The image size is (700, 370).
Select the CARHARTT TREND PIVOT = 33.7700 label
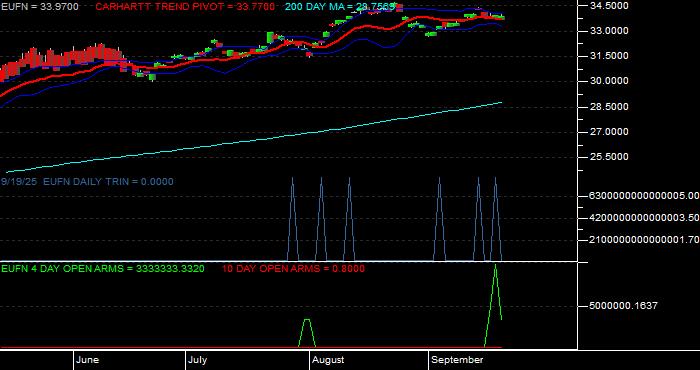pos(185,7)
